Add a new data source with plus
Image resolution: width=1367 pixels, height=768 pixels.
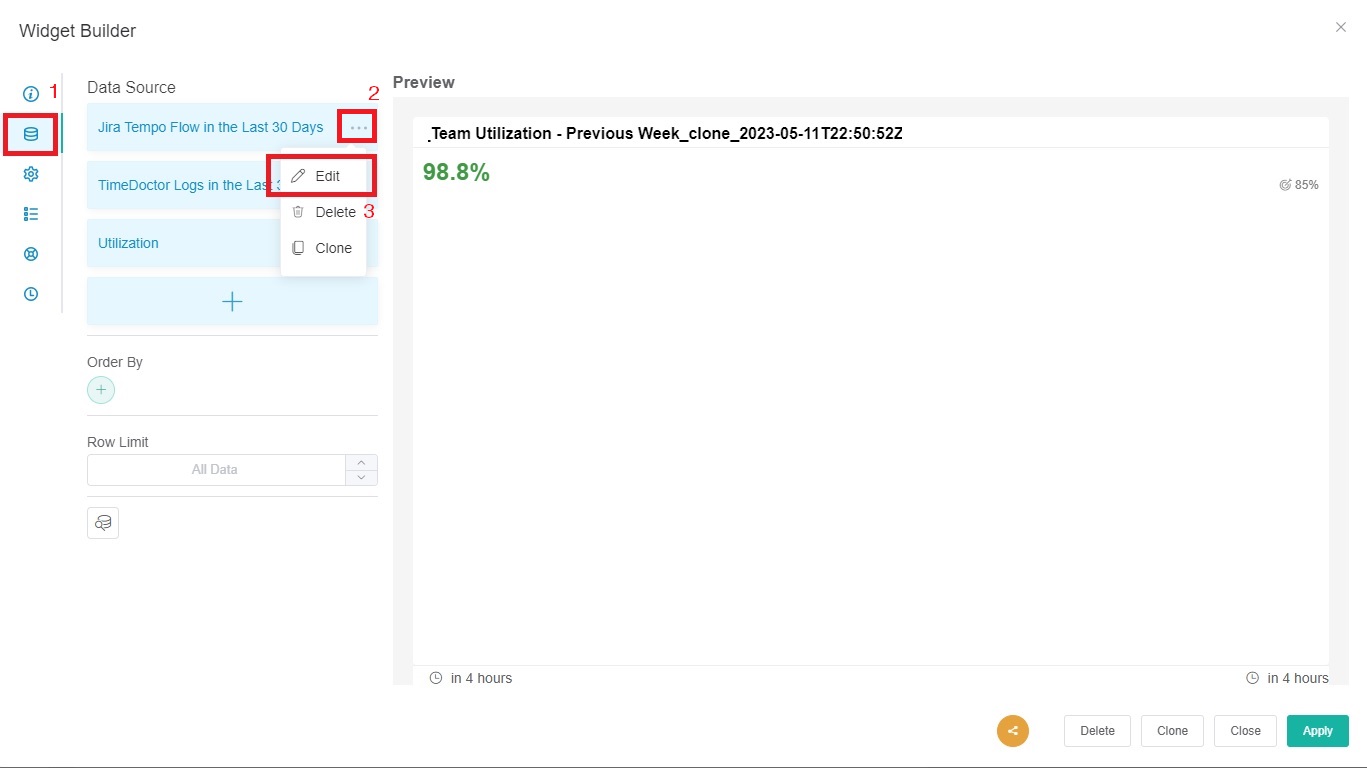click(232, 302)
